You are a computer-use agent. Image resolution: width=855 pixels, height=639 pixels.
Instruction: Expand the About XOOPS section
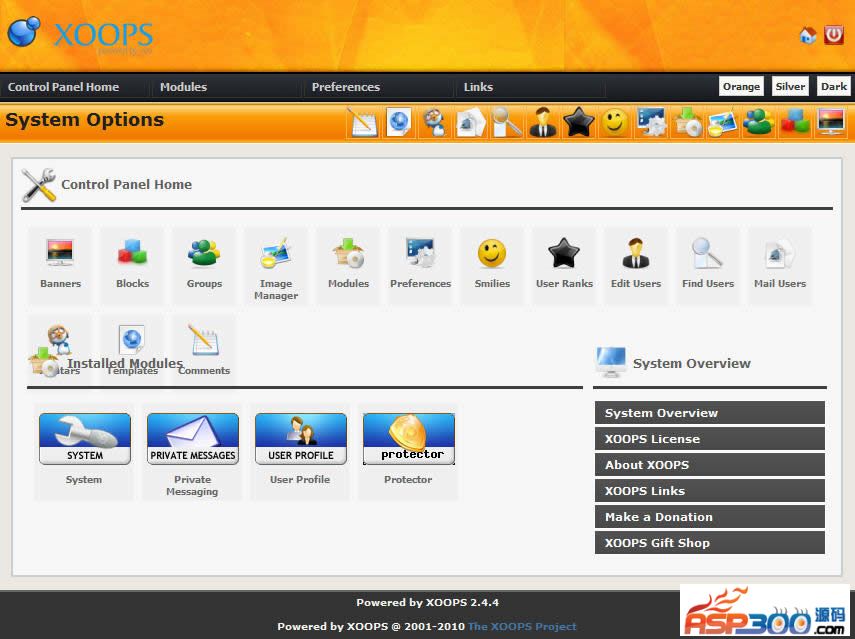click(709, 465)
